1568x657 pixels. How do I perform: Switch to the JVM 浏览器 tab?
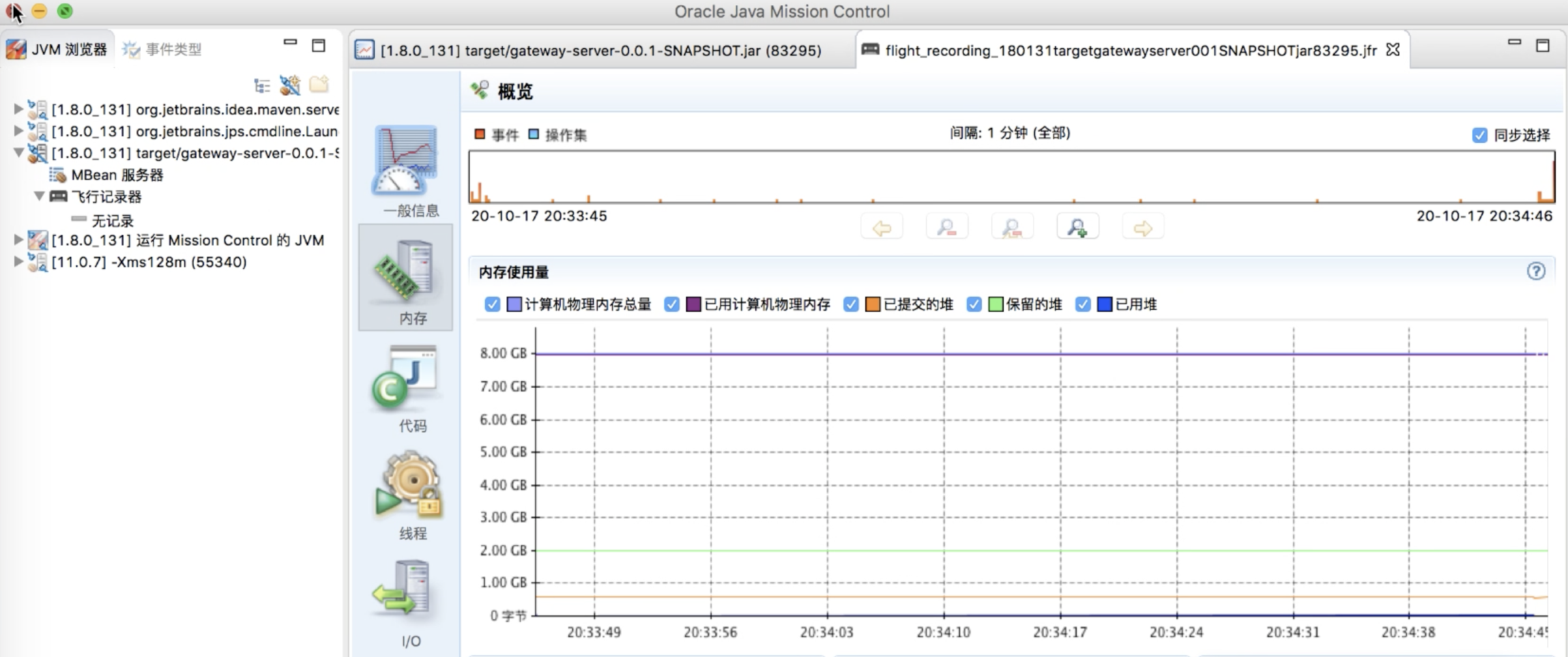pyautogui.click(x=57, y=50)
